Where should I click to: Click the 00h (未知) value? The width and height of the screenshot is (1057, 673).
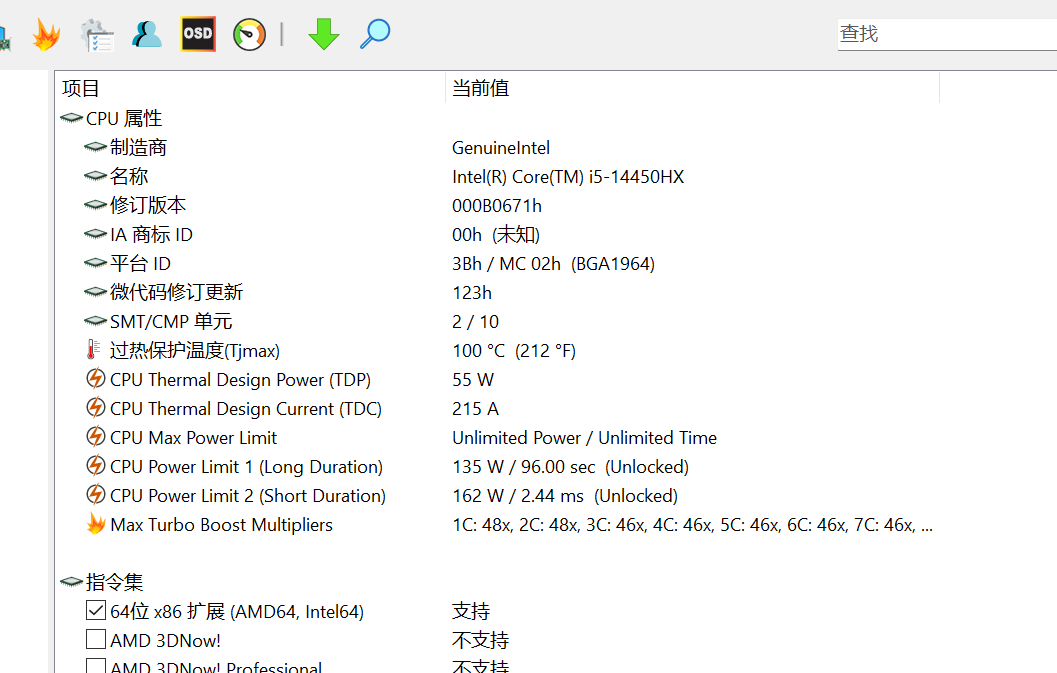496,235
